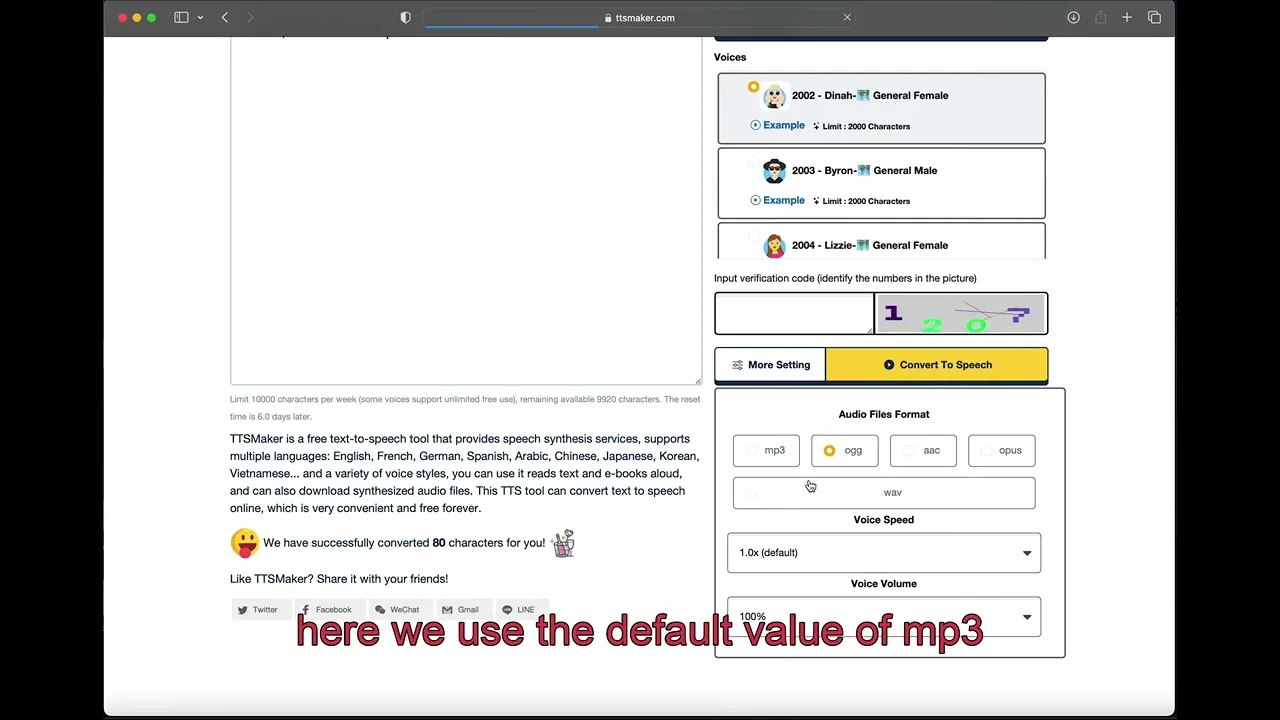Focus the ttsmaker.com address bar
The width and height of the screenshot is (1280, 720).
639,17
